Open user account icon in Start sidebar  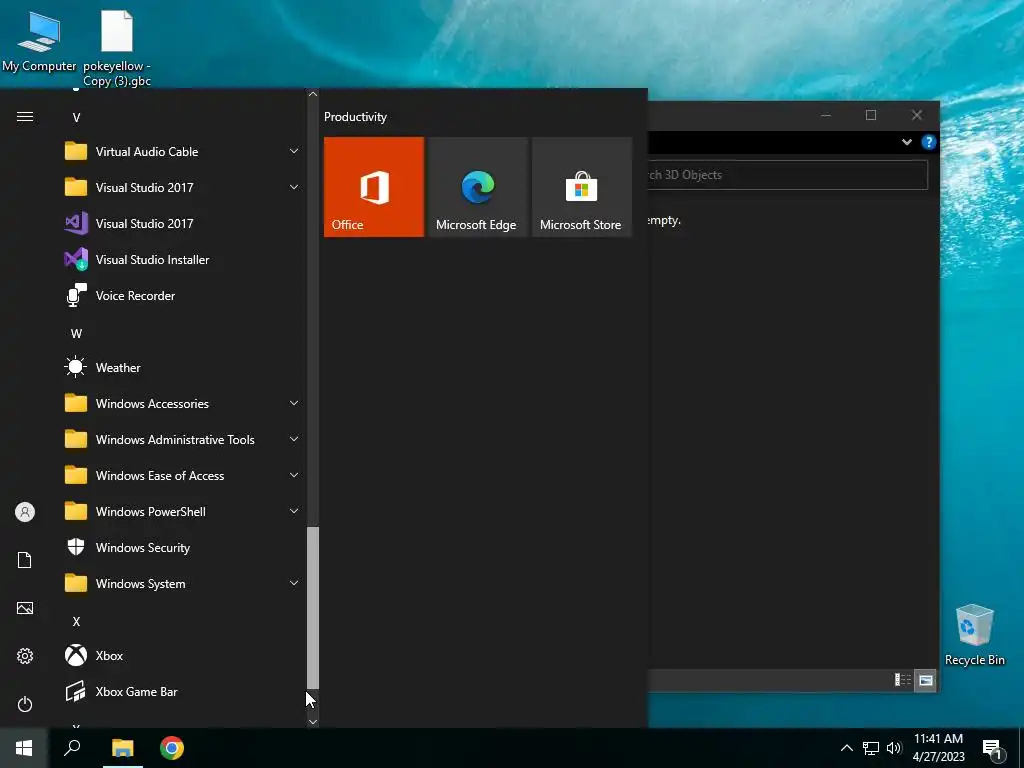click(x=25, y=512)
